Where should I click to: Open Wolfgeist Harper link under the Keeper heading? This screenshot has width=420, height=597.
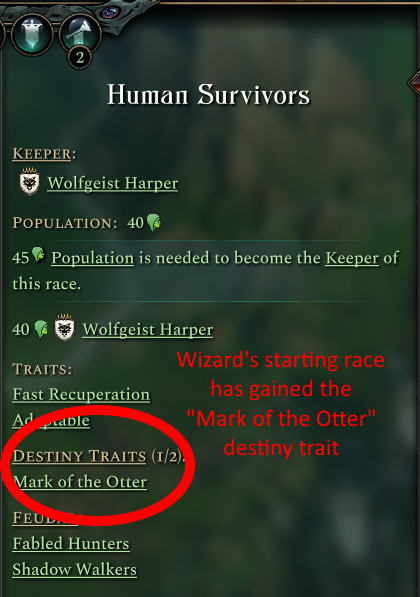click(x=112, y=183)
